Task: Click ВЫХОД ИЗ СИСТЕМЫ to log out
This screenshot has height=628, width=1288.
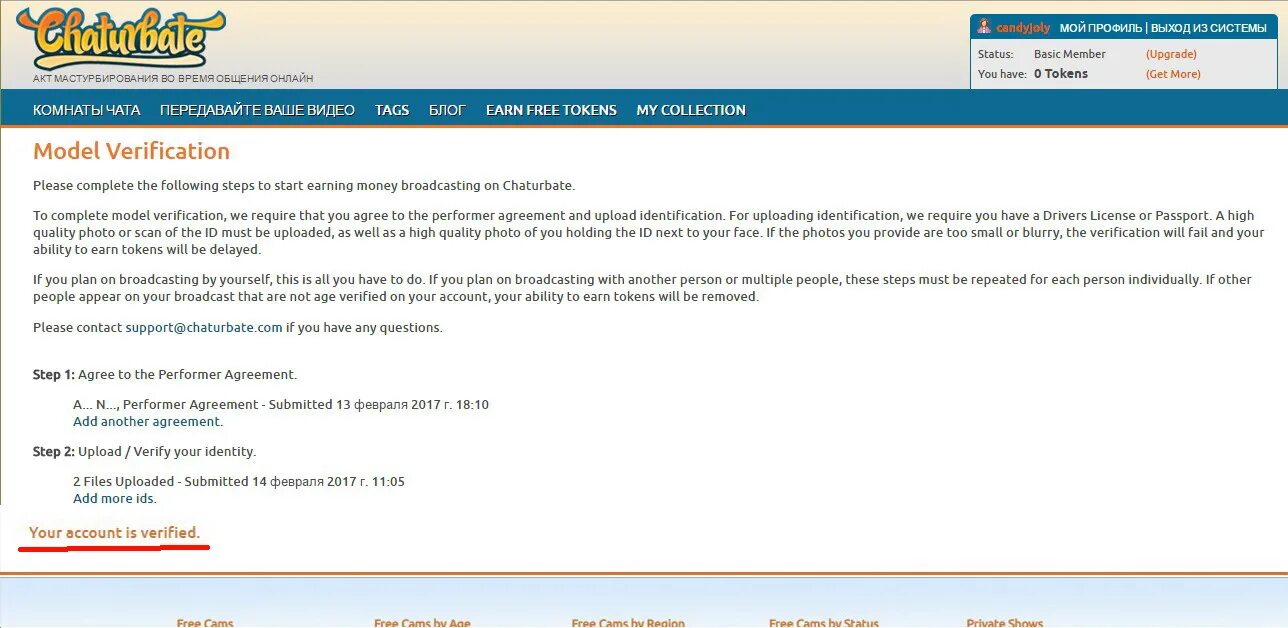Action: [1209, 28]
